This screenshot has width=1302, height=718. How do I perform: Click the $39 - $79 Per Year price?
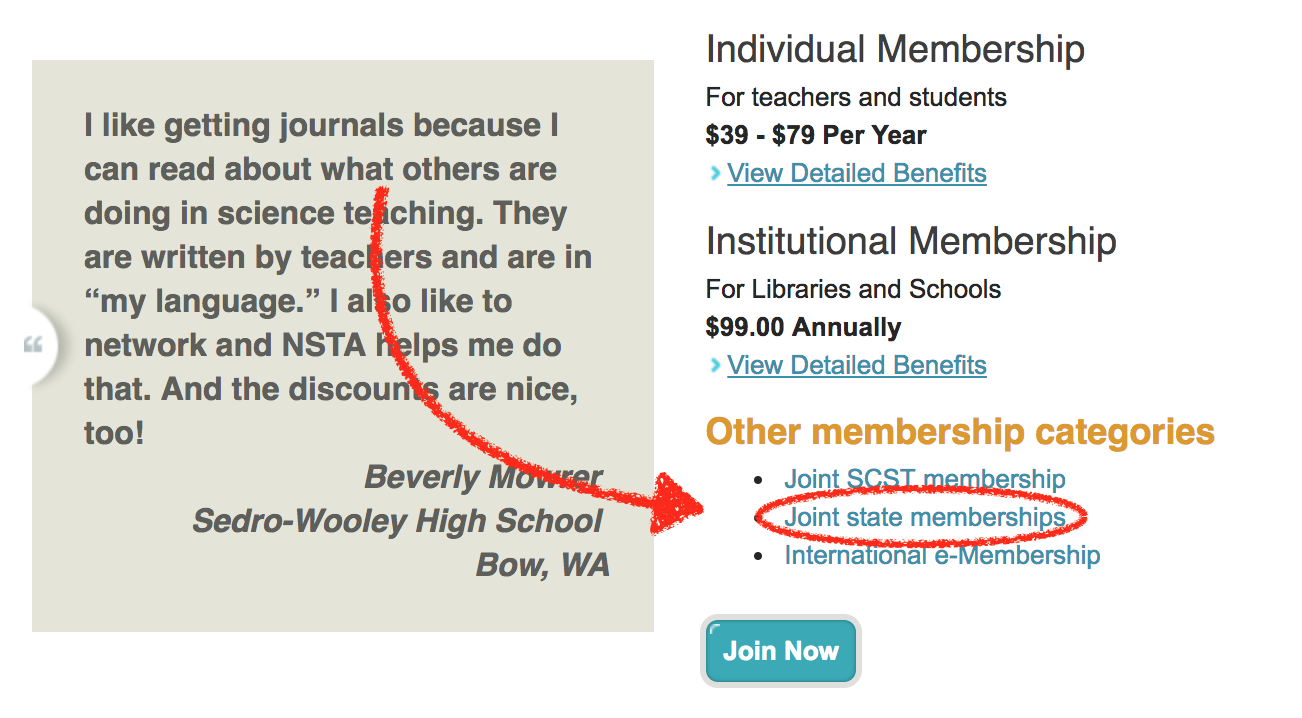(x=816, y=135)
